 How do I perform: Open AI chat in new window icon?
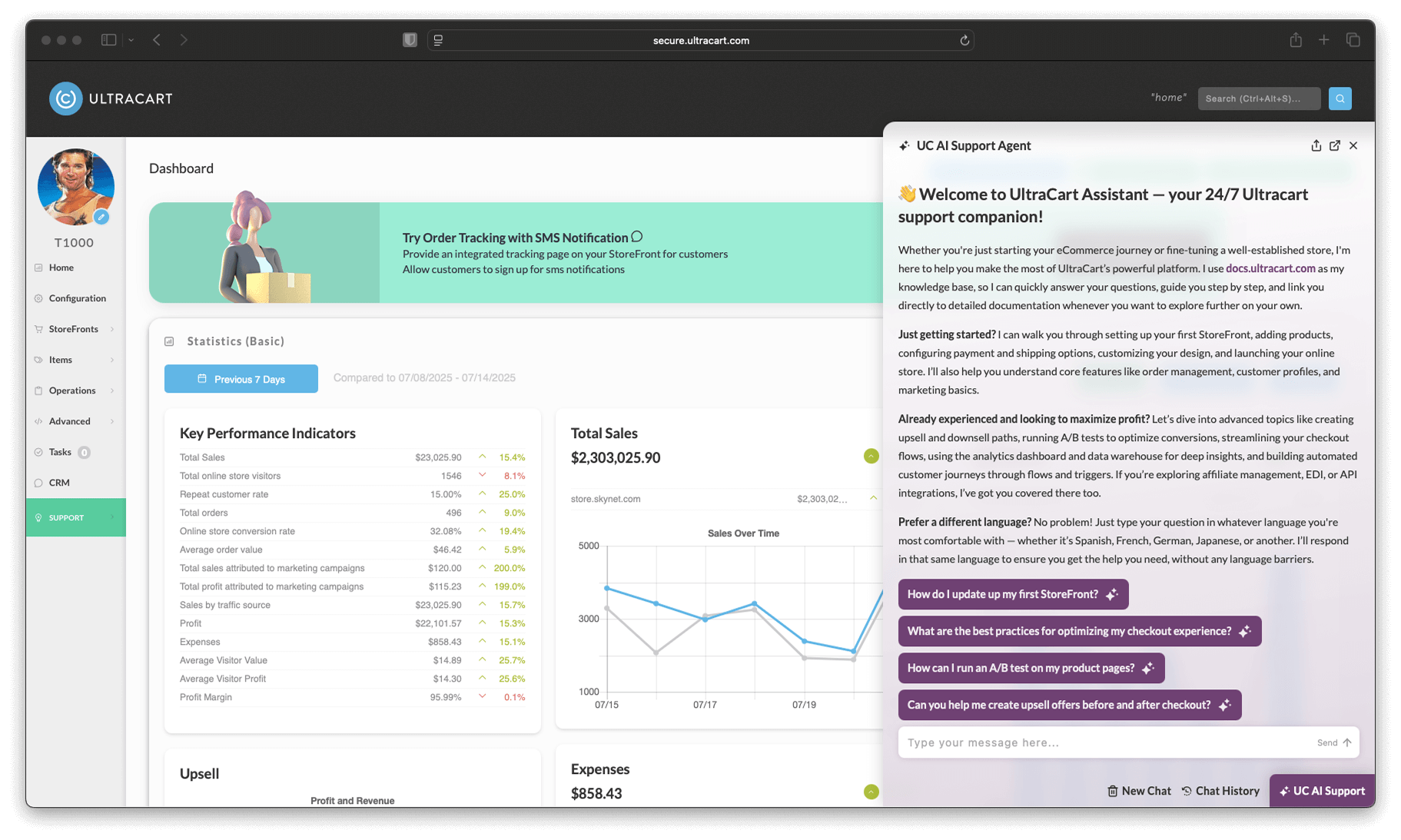tap(1335, 145)
